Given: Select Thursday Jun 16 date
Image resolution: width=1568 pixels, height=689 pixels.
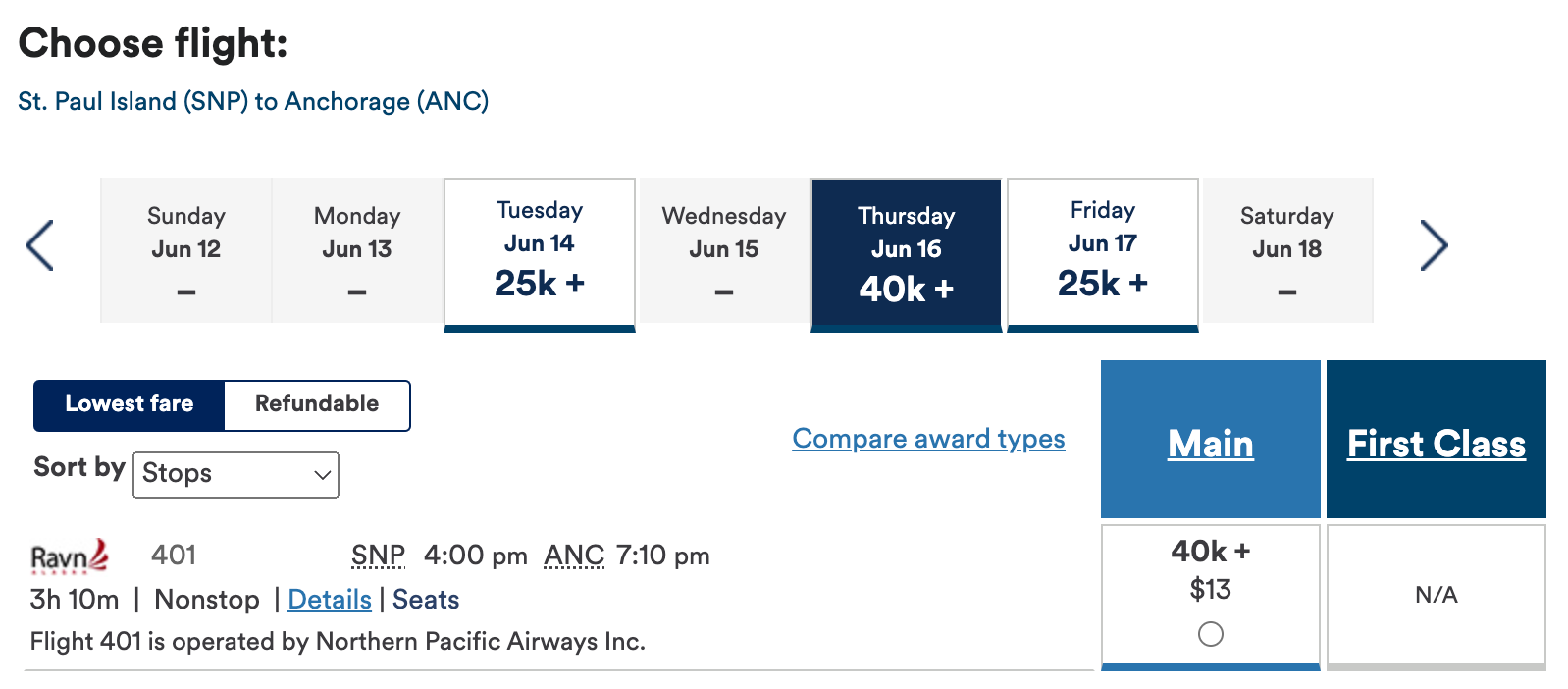Looking at the screenshot, I should 906,250.
